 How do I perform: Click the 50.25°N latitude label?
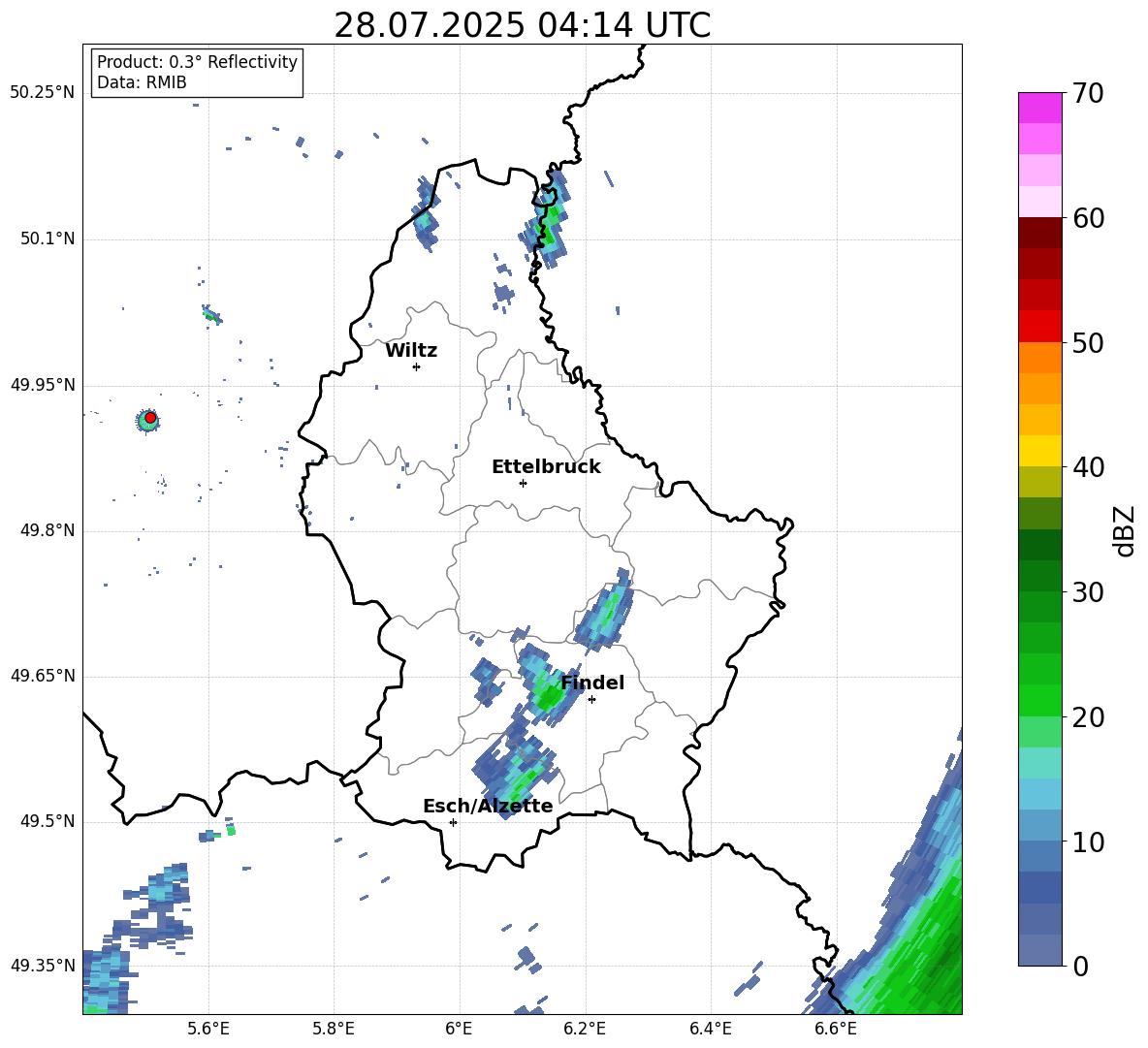coord(43,93)
